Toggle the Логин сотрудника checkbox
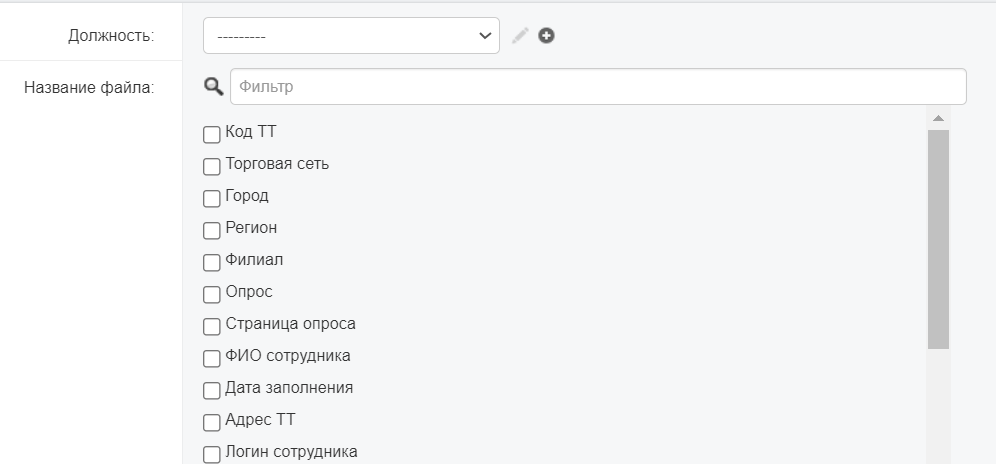Screen dimensions: 996x464 (212, 454)
